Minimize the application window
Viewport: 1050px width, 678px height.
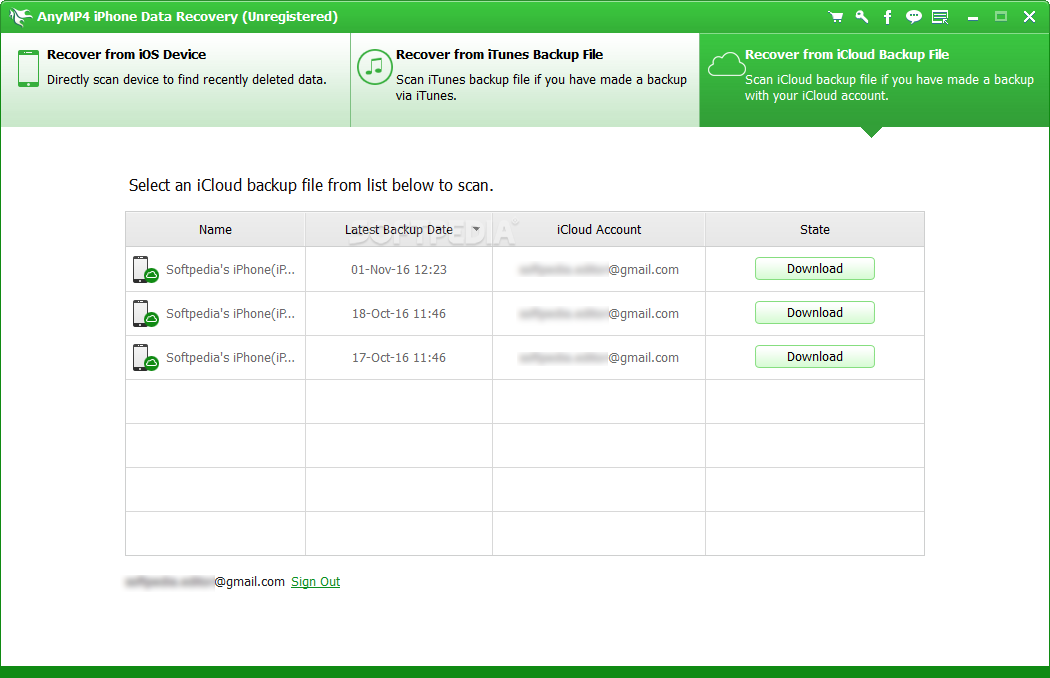coord(973,17)
